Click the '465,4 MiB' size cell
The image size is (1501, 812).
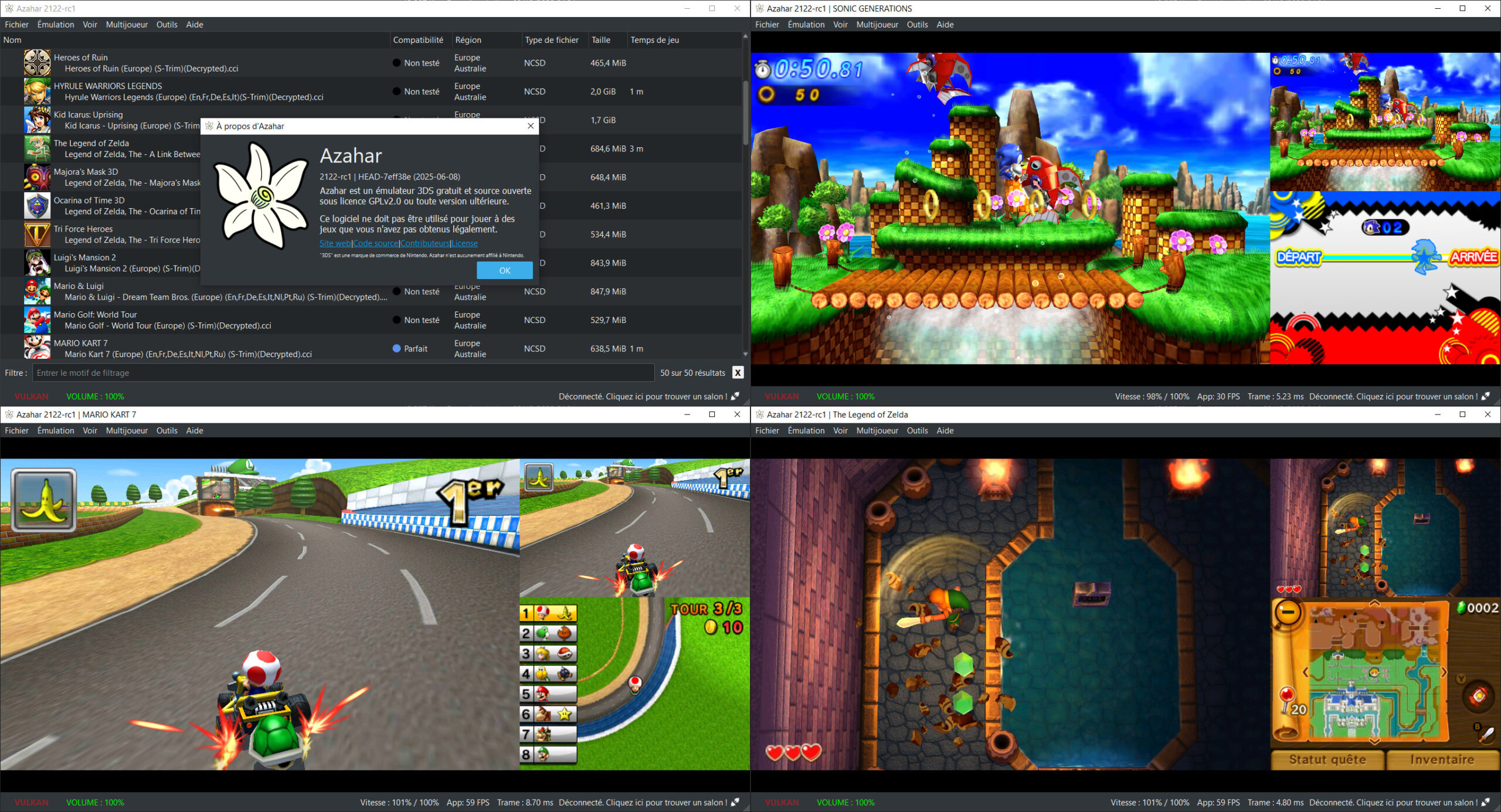(x=608, y=63)
